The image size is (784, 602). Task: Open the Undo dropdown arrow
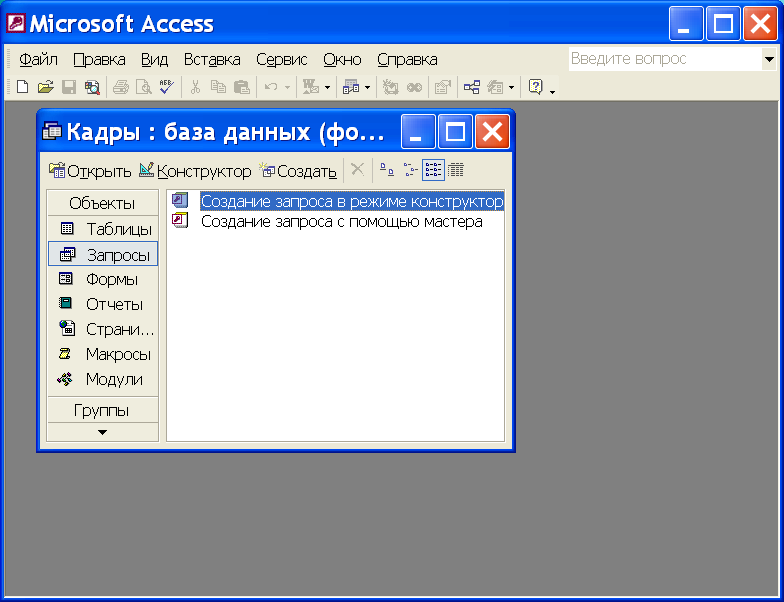coord(287,88)
